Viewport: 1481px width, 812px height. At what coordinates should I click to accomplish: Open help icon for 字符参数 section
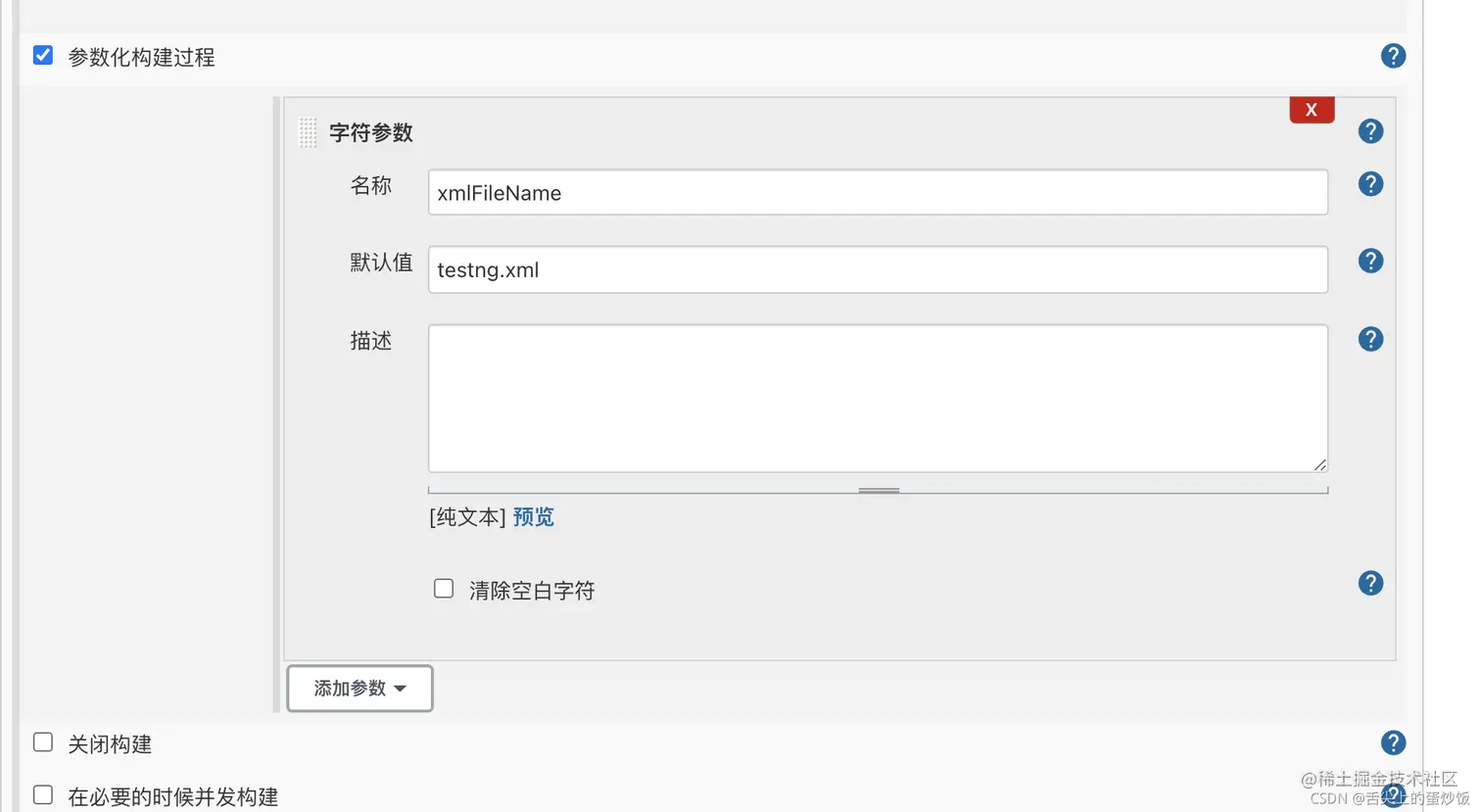(x=1370, y=131)
